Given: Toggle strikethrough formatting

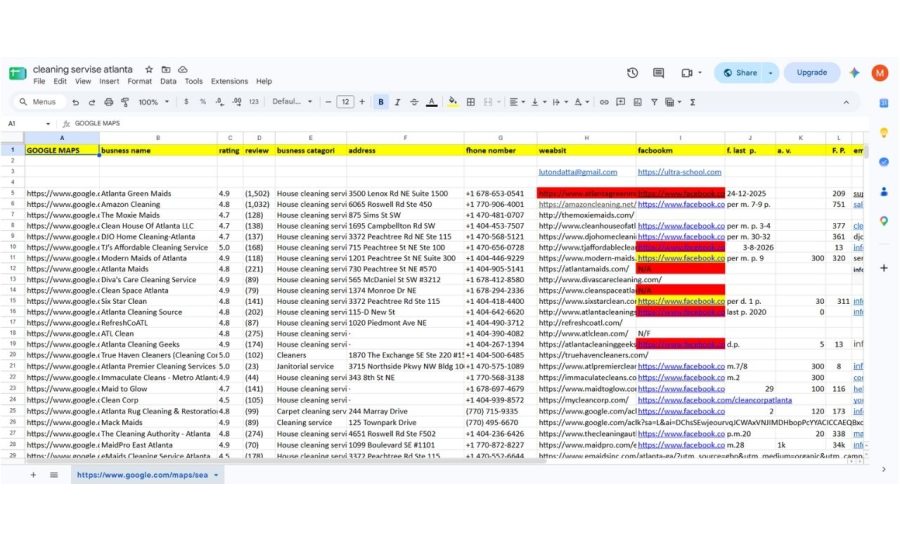Looking at the screenshot, I should [414, 102].
